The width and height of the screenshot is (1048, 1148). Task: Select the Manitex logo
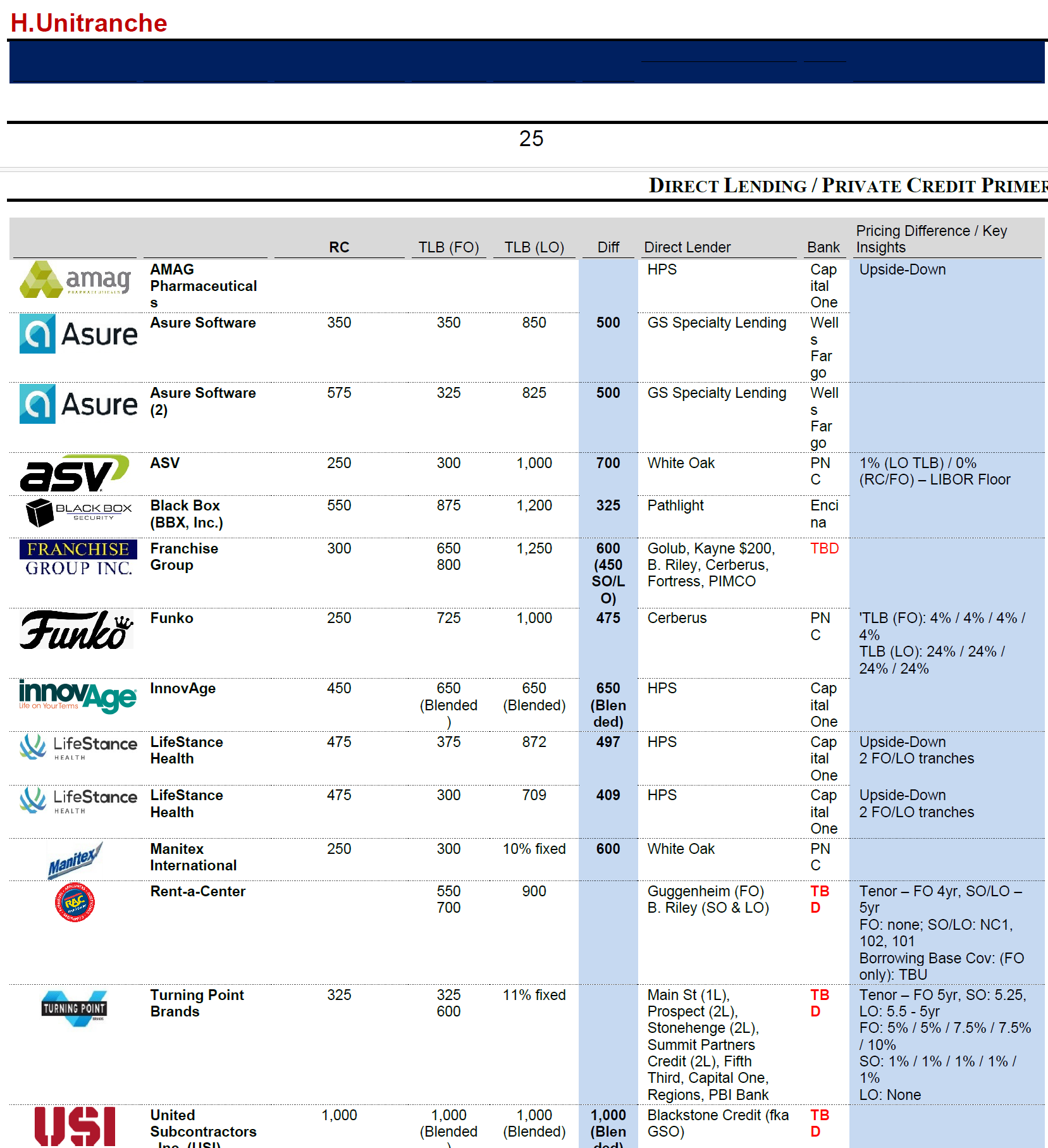tap(75, 860)
